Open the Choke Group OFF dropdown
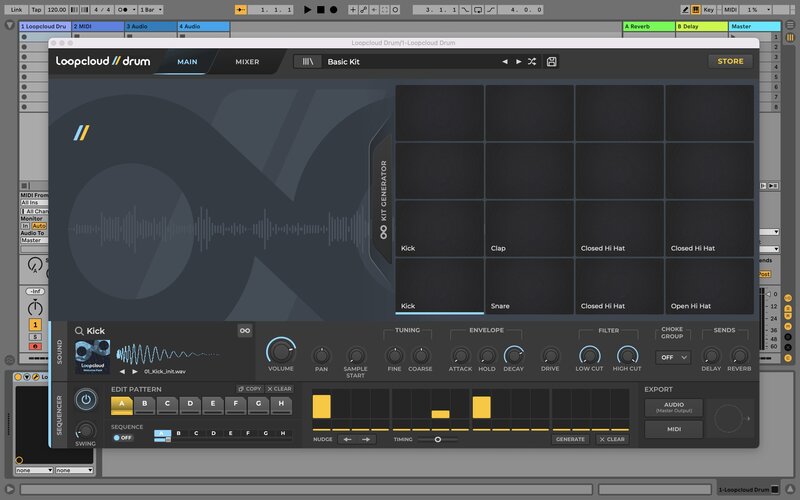Image resolution: width=800 pixels, height=500 pixels. point(673,358)
